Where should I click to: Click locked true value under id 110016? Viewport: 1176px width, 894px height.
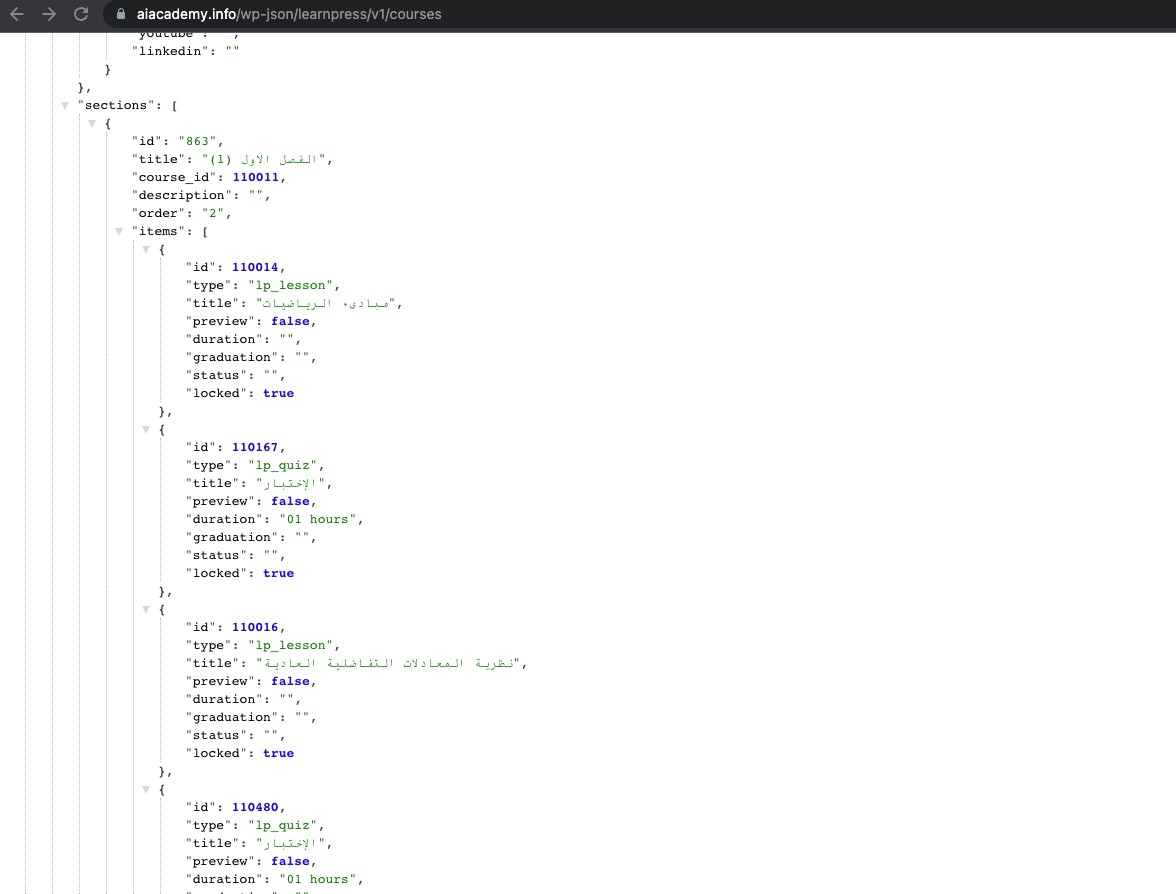click(278, 753)
